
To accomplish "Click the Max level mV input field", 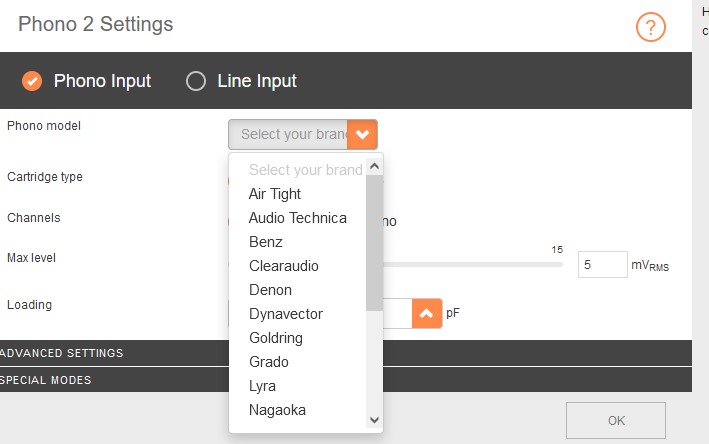I will pyautogui.click(x=602, y=265).
